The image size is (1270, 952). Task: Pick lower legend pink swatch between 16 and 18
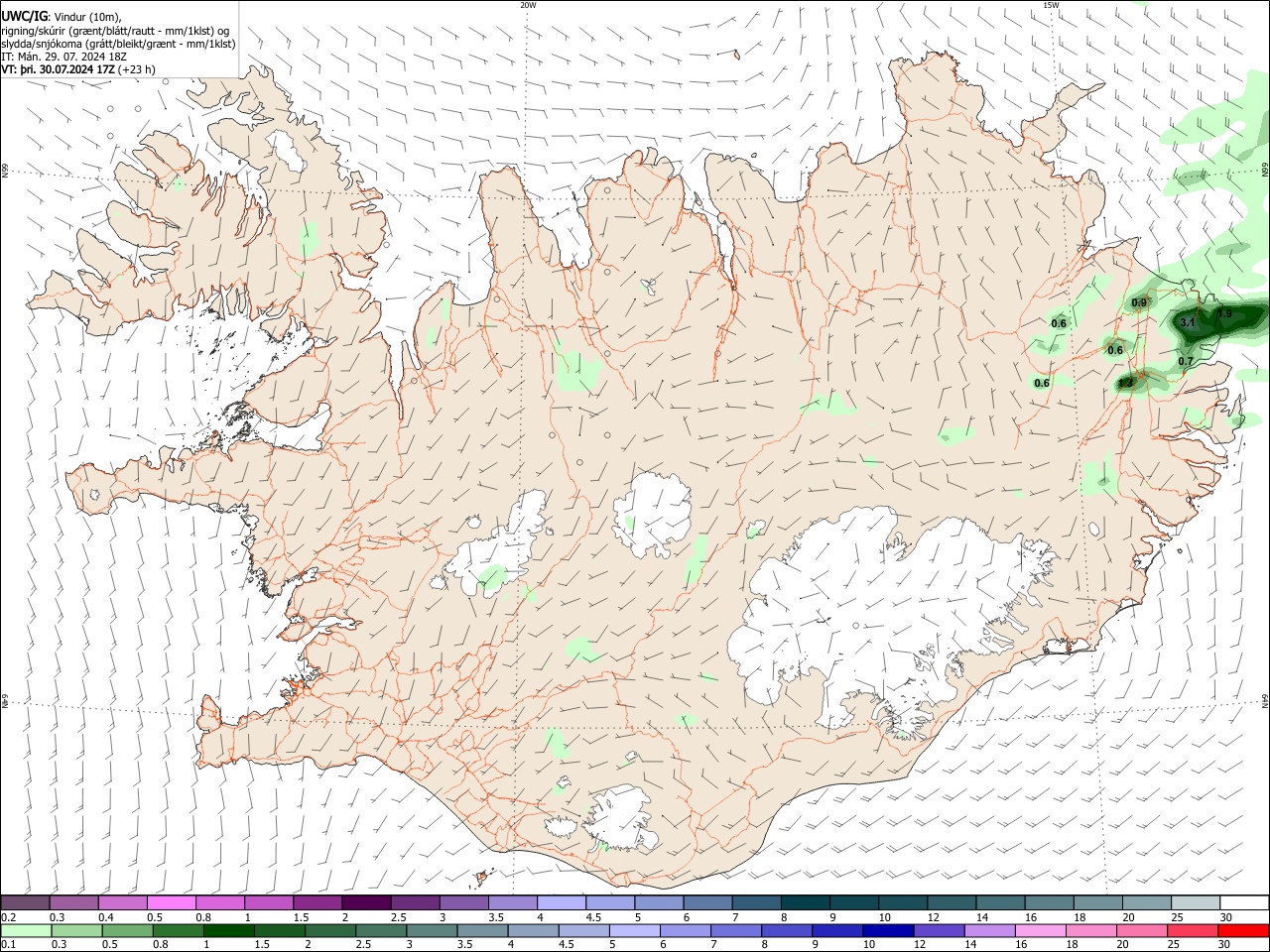[1040, 930]
